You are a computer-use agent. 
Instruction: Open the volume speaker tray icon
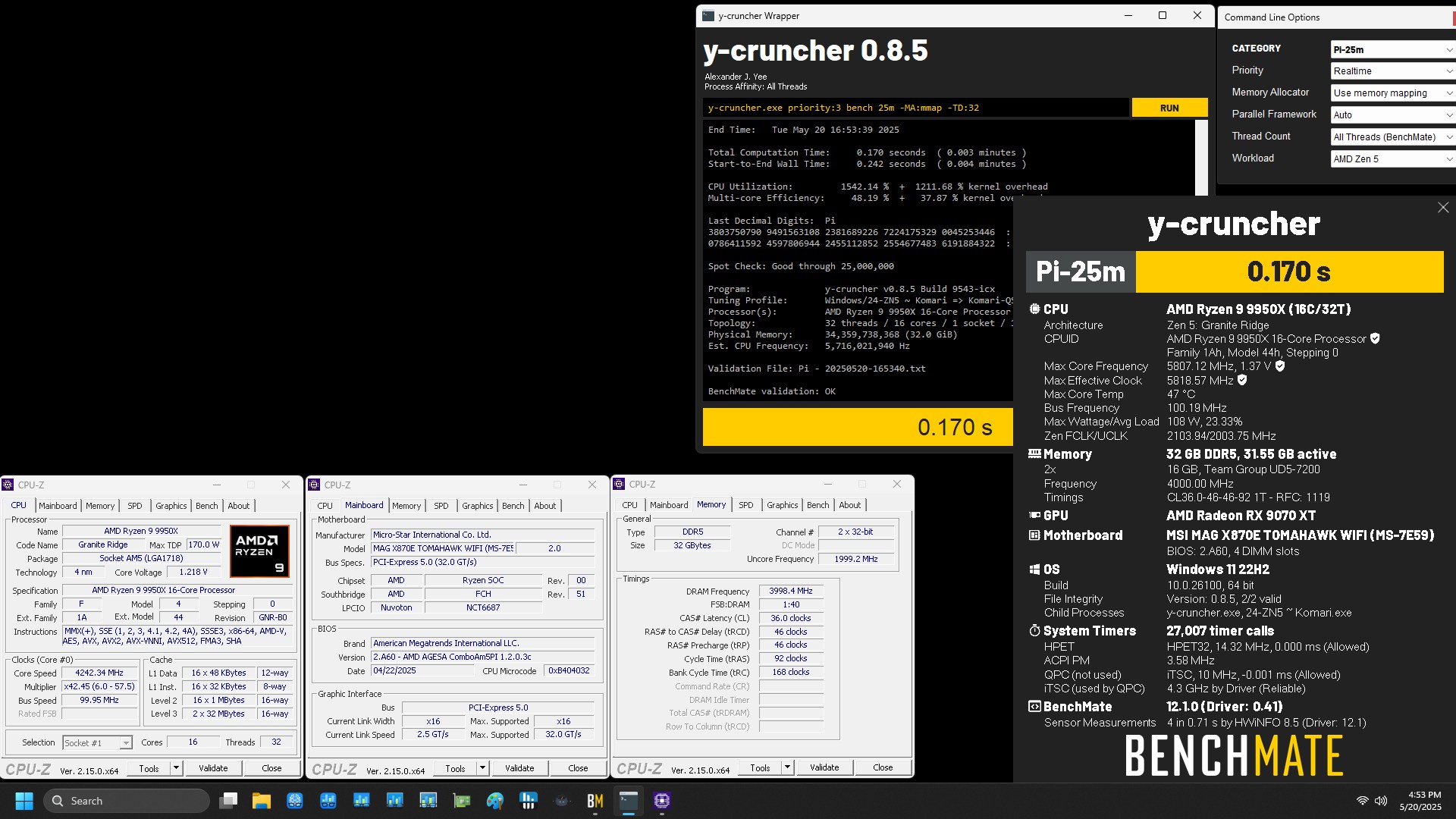point(1381,801)
